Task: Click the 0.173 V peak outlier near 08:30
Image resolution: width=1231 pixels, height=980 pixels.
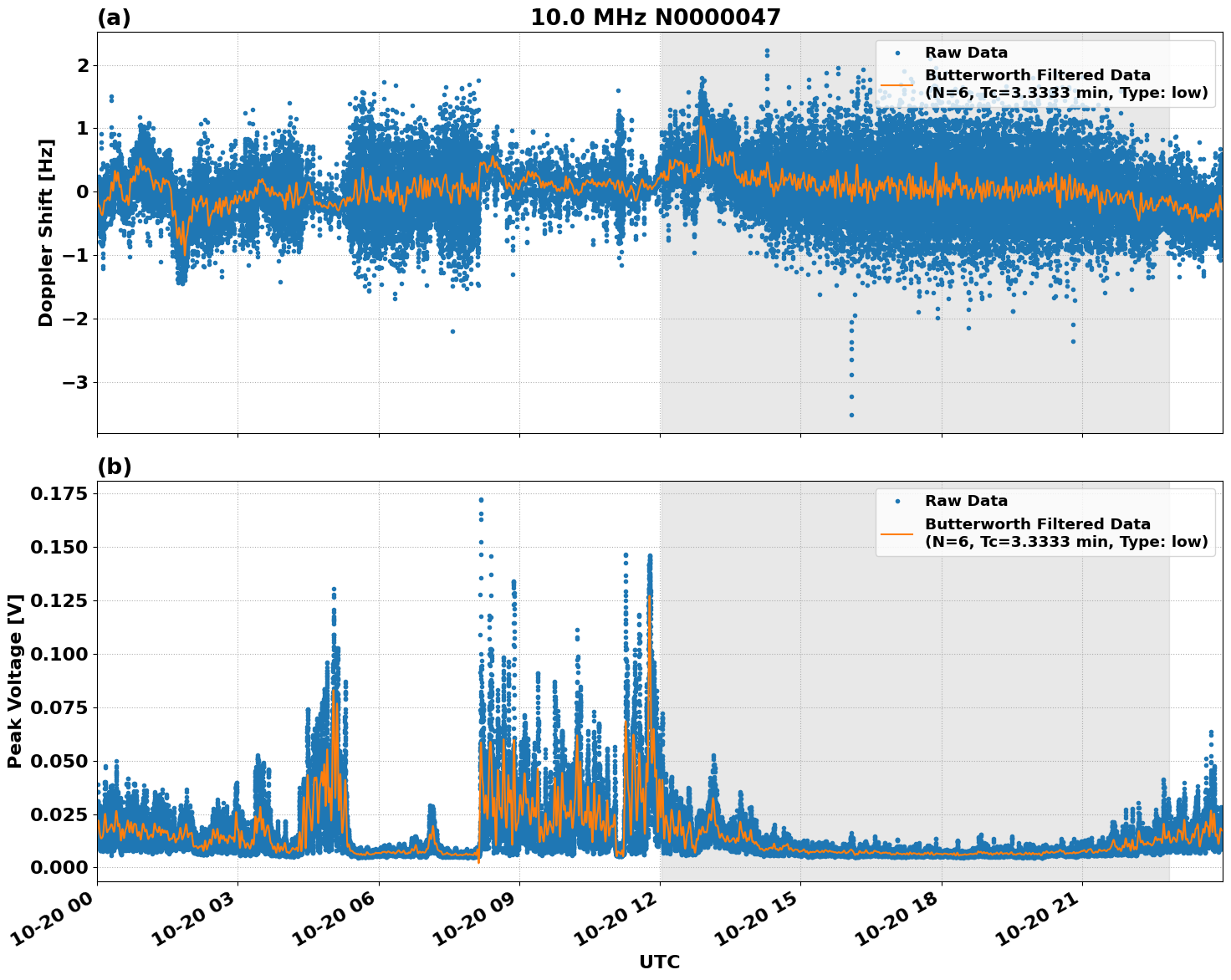Action: 481,498
